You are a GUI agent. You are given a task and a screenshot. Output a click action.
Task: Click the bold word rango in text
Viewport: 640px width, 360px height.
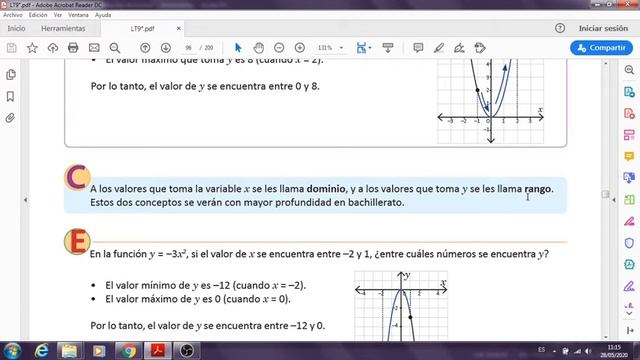tap(538, 189)
